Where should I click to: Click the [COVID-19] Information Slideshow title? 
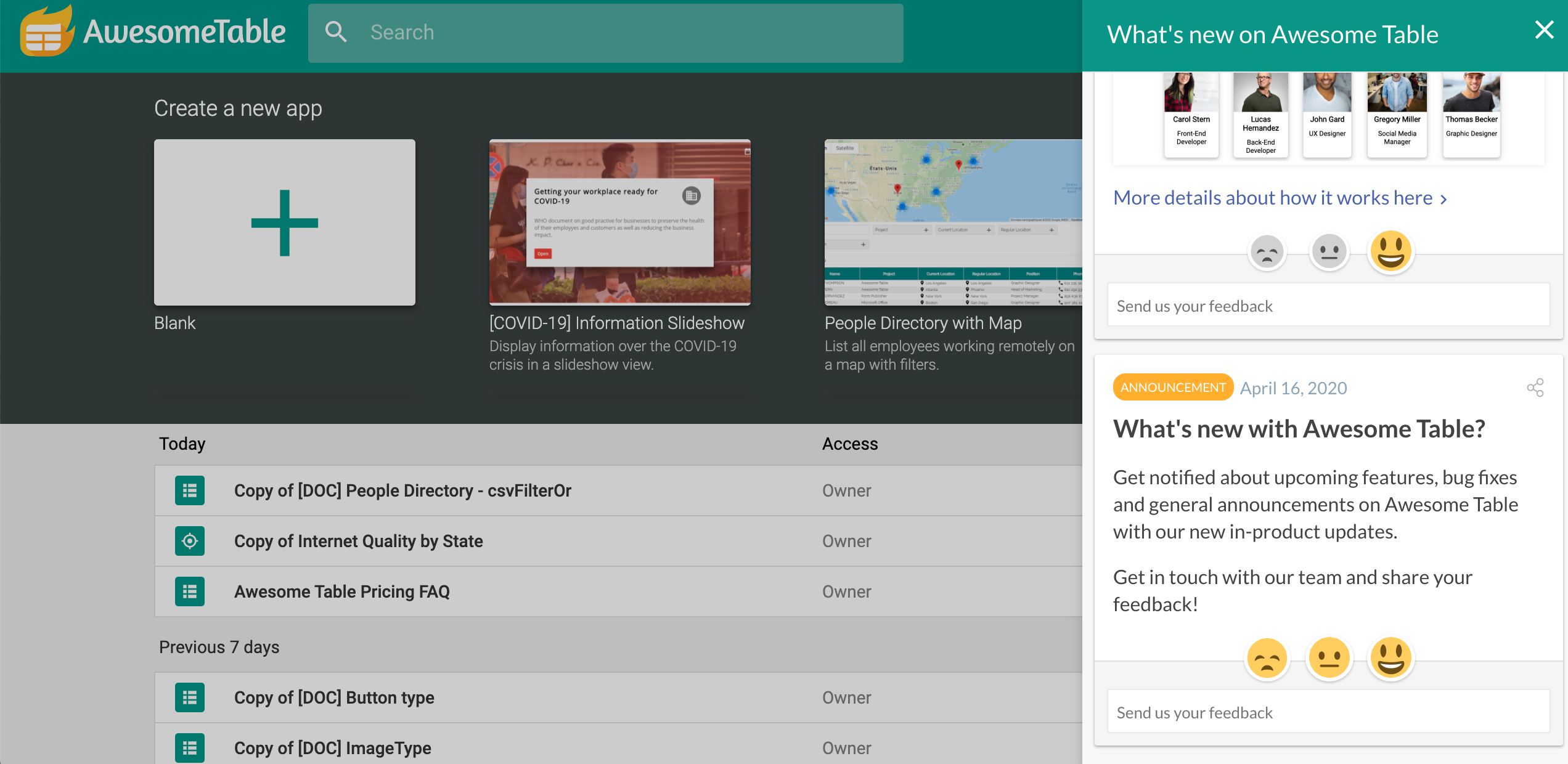[x=617, y=323]
